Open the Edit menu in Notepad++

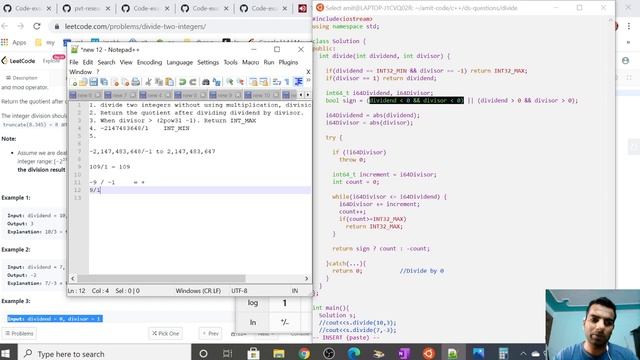[88, 62]
